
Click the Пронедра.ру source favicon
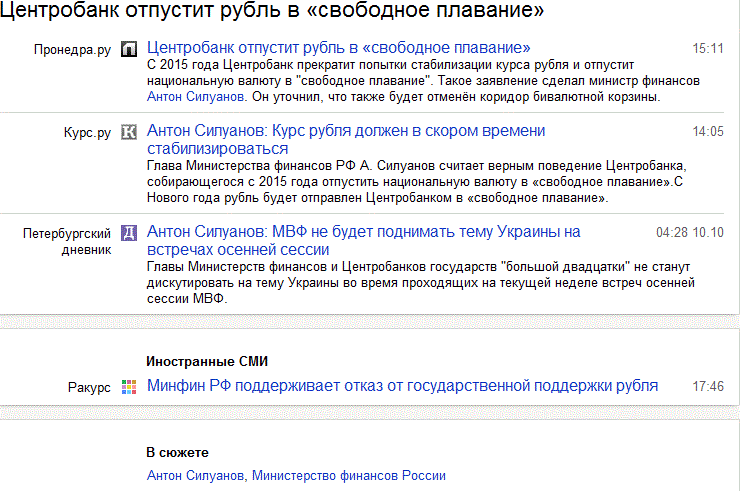129,49
